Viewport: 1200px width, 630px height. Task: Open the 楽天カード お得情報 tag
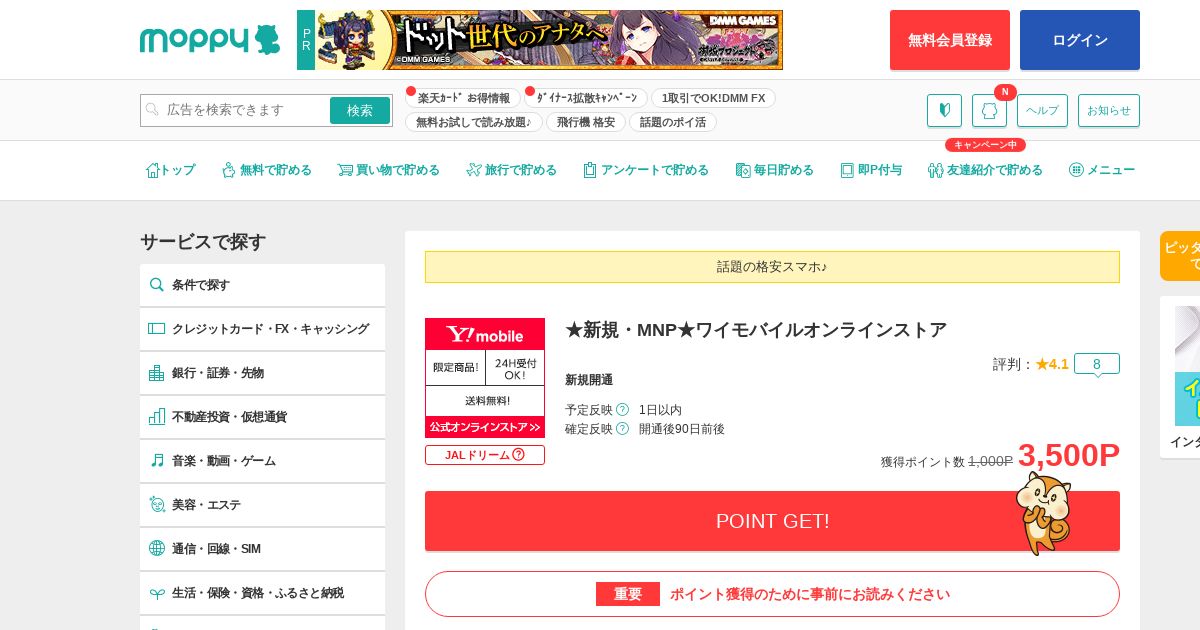pyautogui.click(x=463, y=98)
